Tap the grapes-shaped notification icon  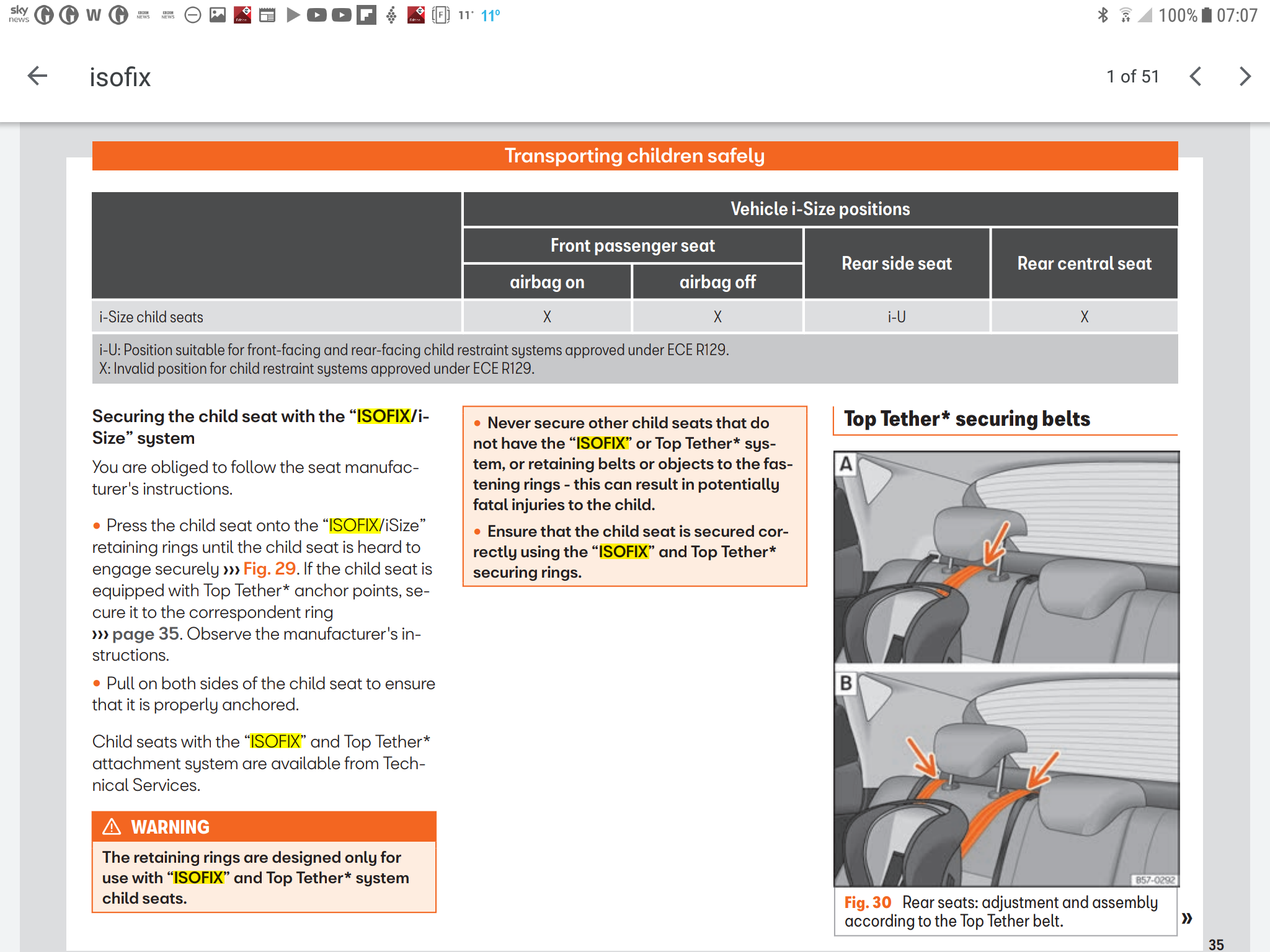tap(391, 15)
